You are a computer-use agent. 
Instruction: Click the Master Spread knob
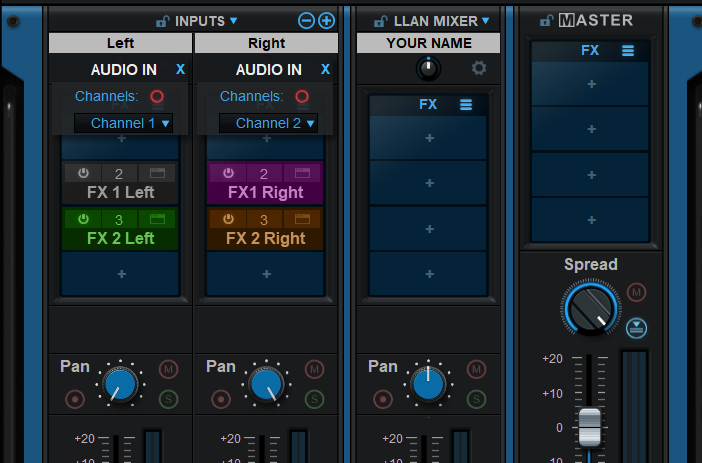pos(591,308)
